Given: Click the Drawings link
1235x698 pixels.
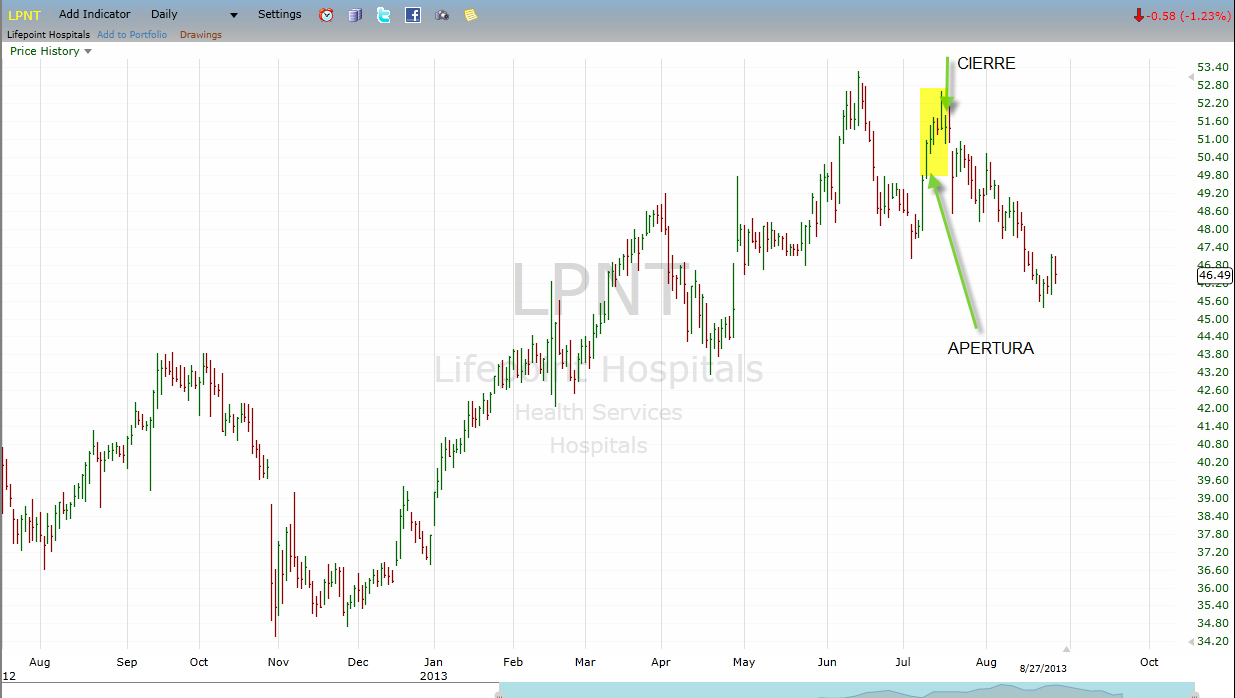Looking at the screenshot, I should coord(201,35).
